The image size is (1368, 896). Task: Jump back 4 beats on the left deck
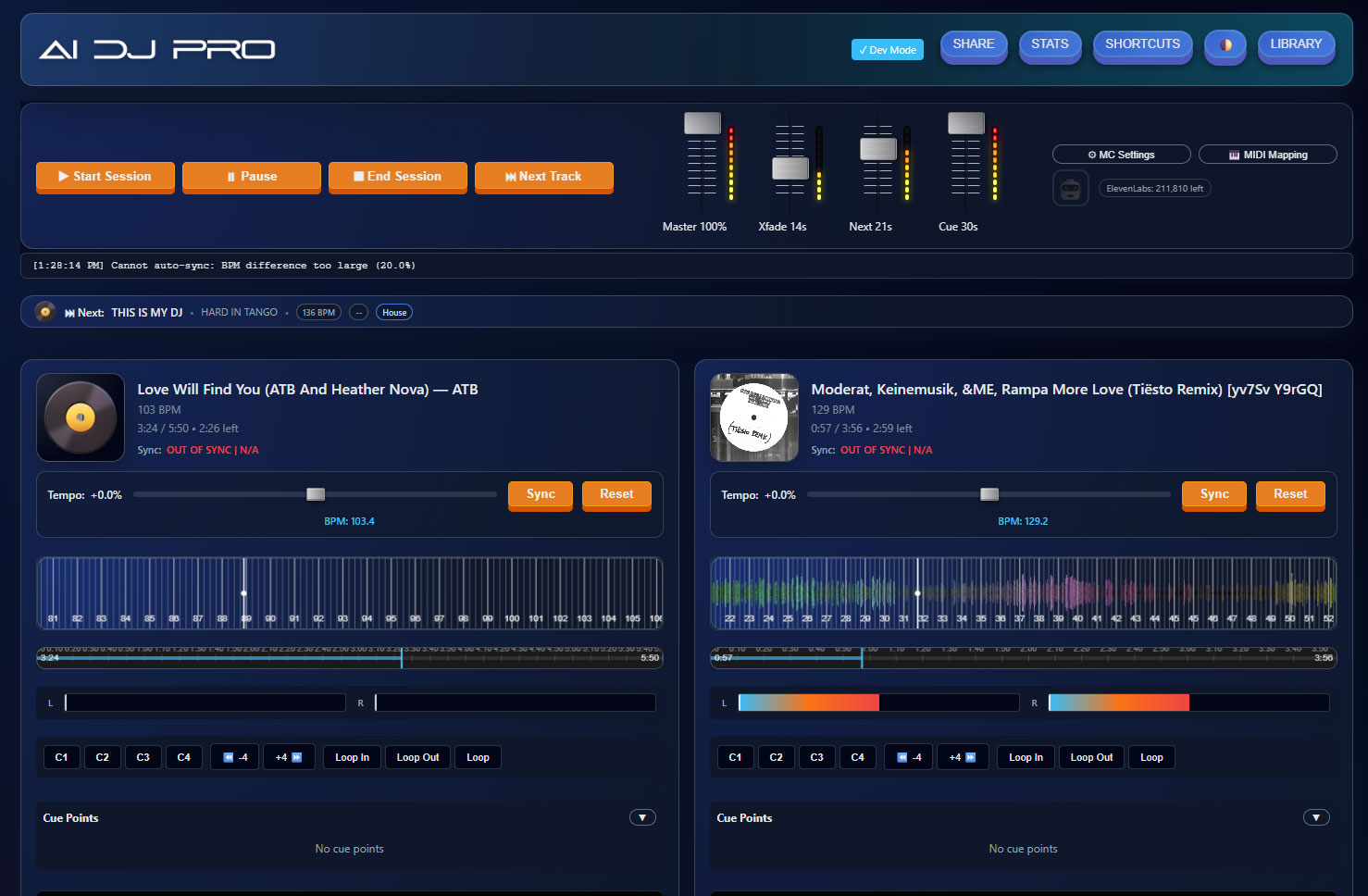click(236, 757)
